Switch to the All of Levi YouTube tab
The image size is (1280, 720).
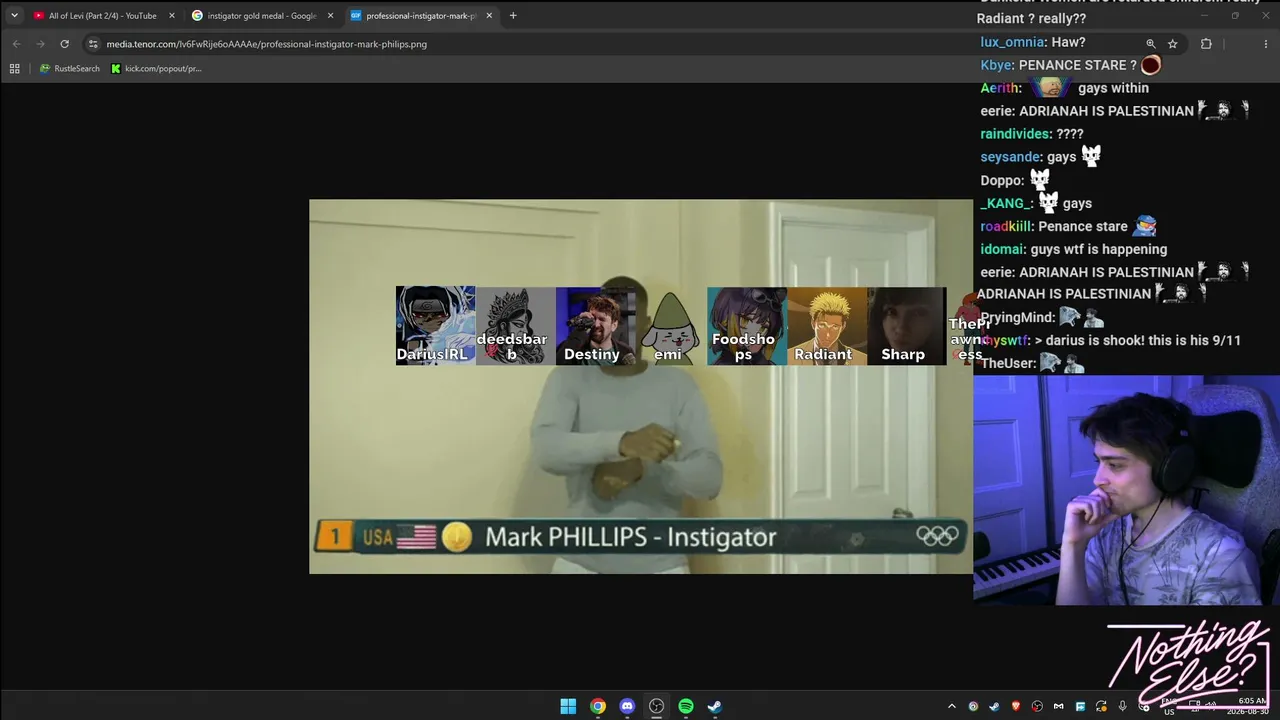(x=103, y=15)
